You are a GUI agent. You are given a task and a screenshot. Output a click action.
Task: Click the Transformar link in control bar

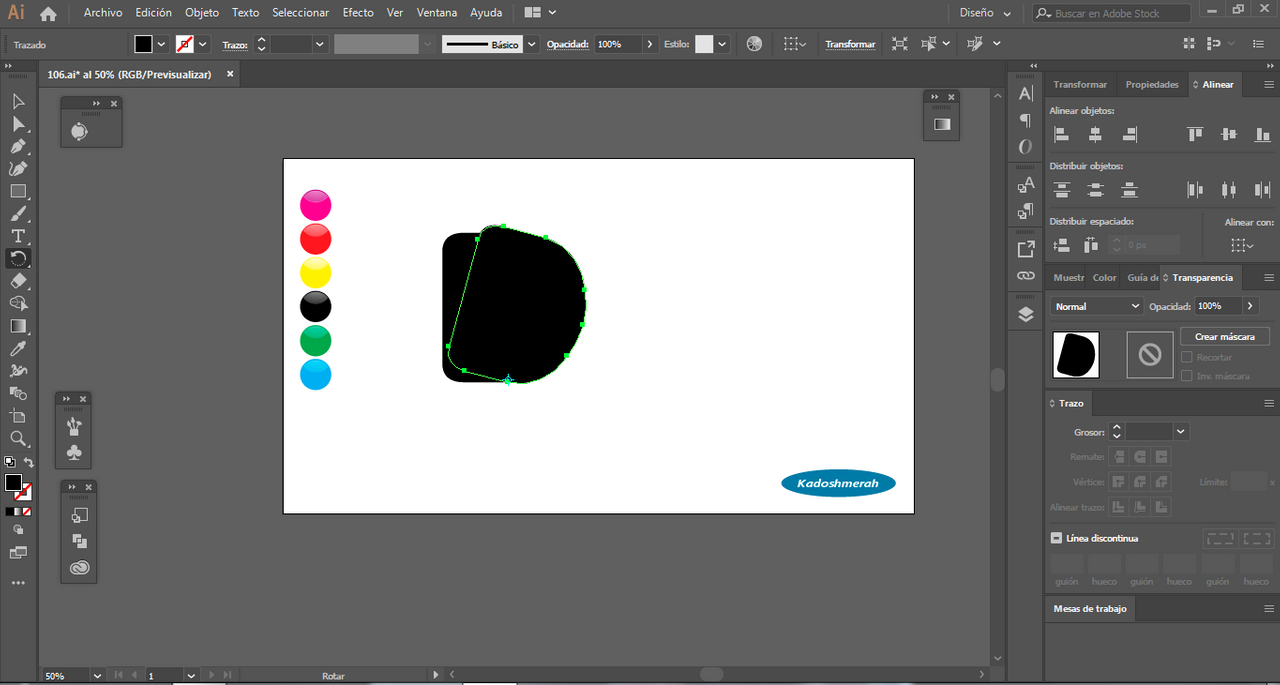pos(850,44)
